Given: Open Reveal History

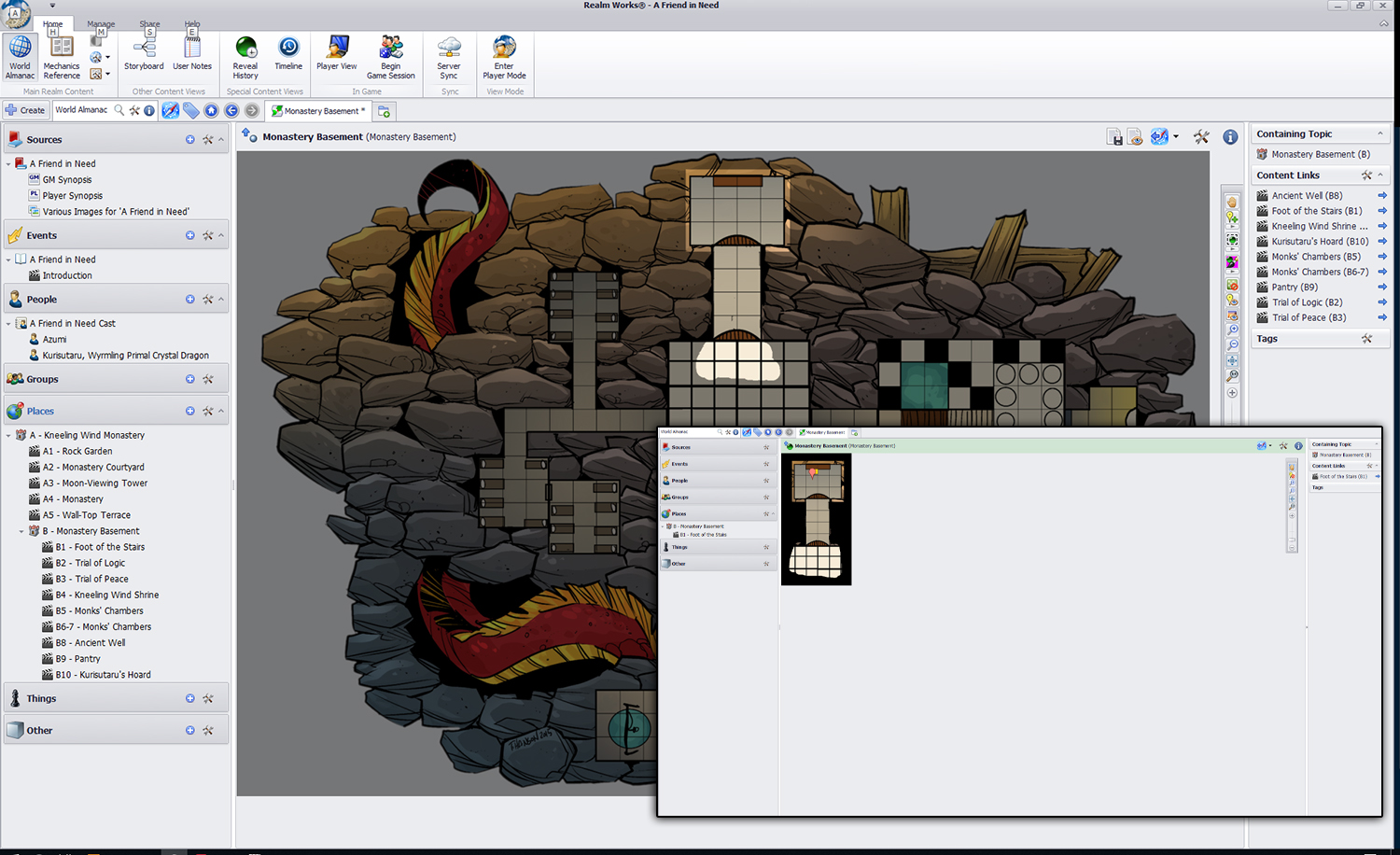Looking at the screenshot, I should click(245, 58).
